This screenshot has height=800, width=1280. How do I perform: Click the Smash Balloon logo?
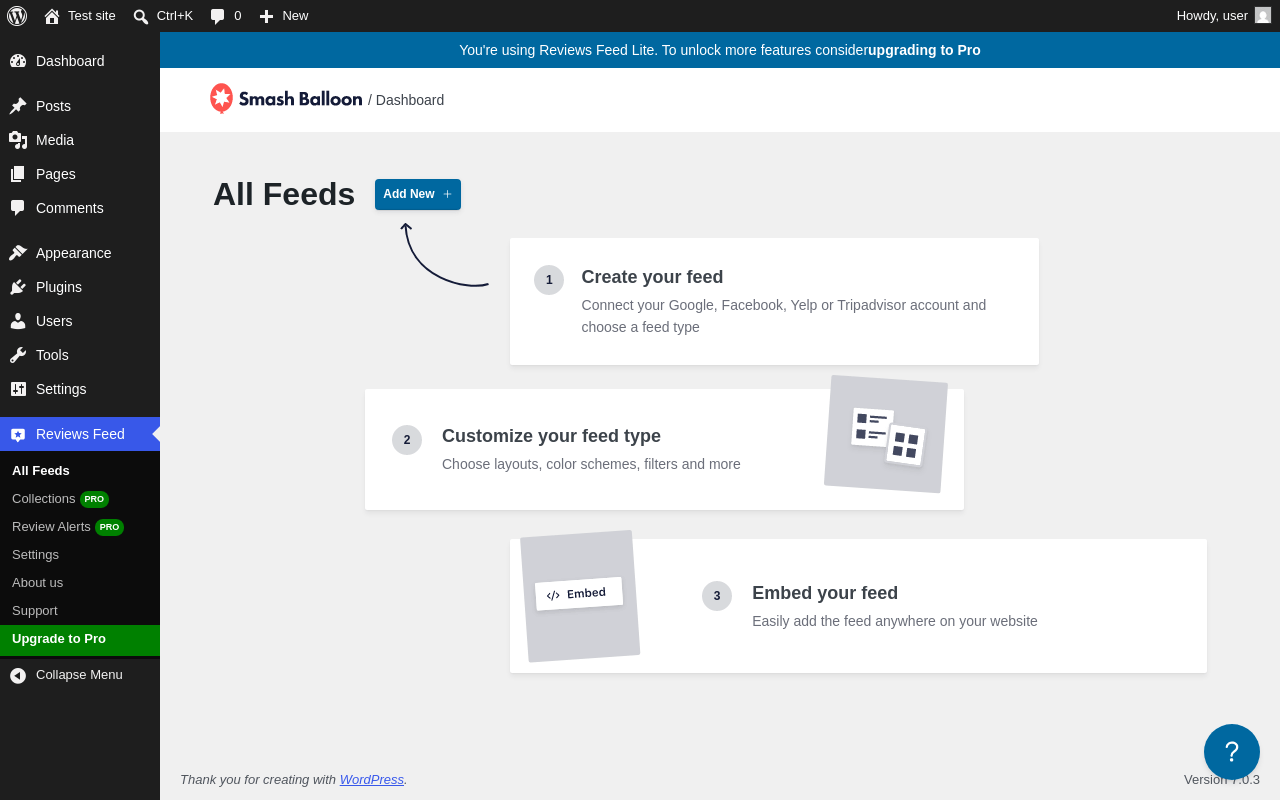pyautogui.click(x=286, y=99)
